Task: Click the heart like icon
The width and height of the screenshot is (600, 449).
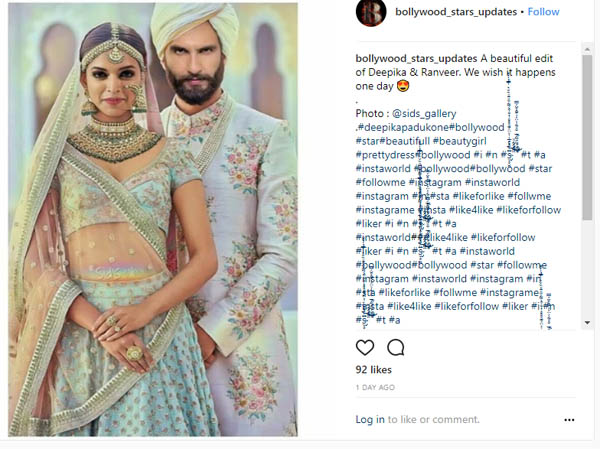Action: coord(365,348)
